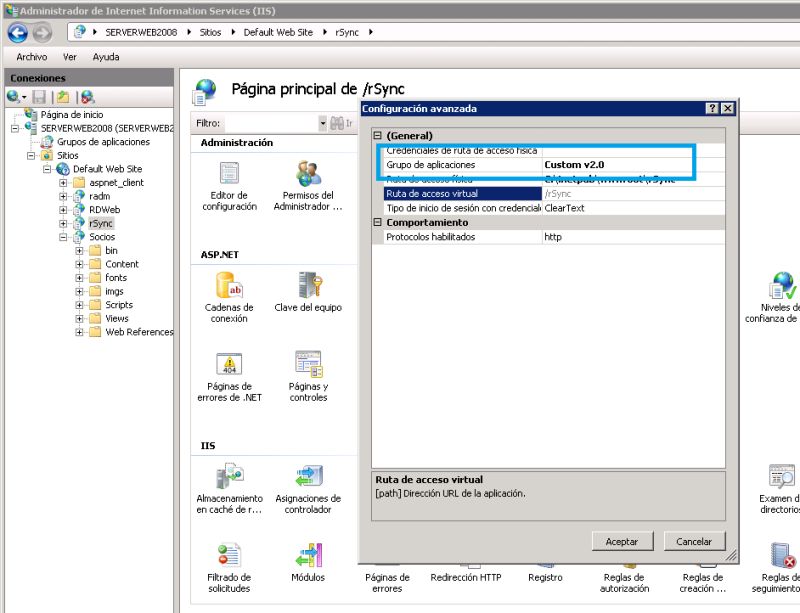The image size is (800, 613).
Task: Click Cancelar to dismiss the dialog
Action: [694, 540]
